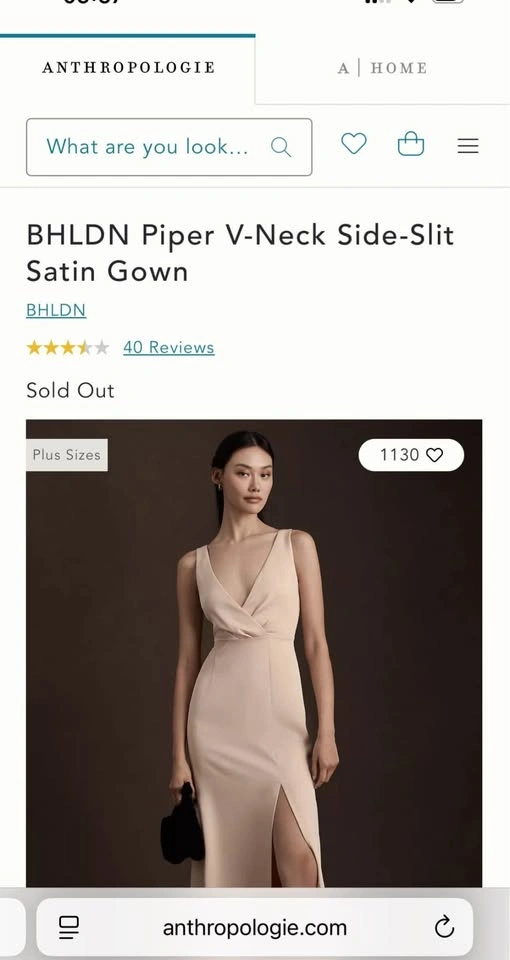Tap the gown product title
Screen dimensions: 510x960
(240, 253)
